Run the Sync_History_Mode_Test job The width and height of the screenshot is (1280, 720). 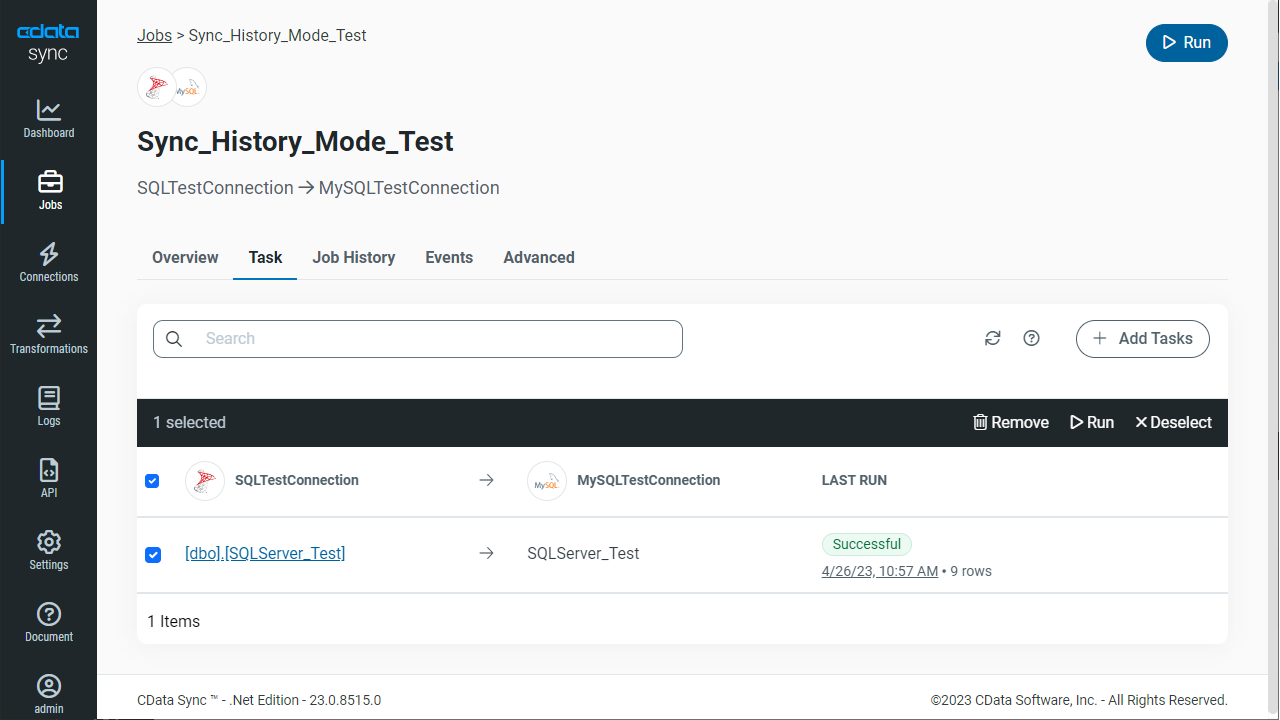1186,42
